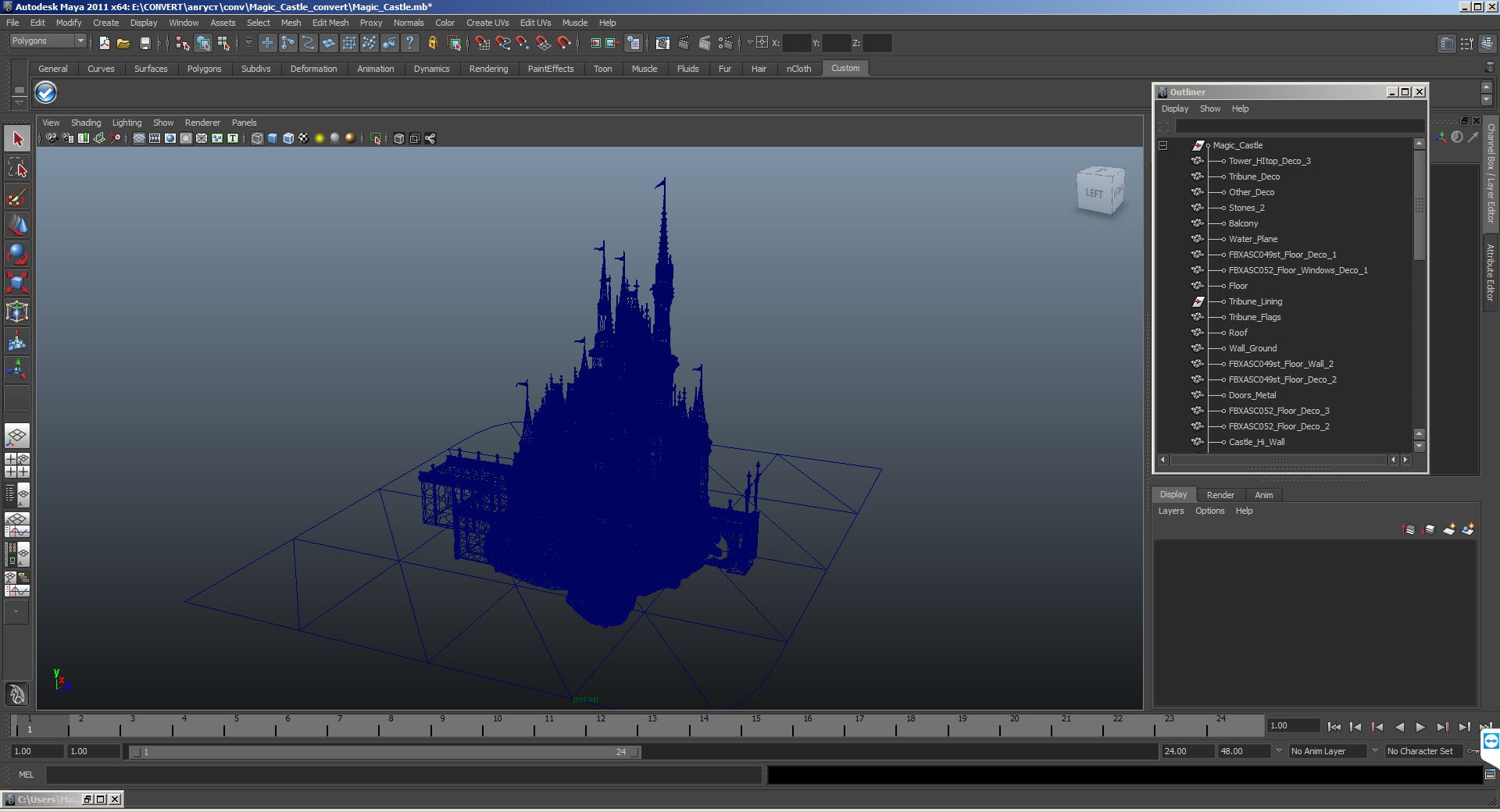This screenshot has height=812, width=1500.
Task: Switch to the Polygons shelf tab
Action: (204, 69)
